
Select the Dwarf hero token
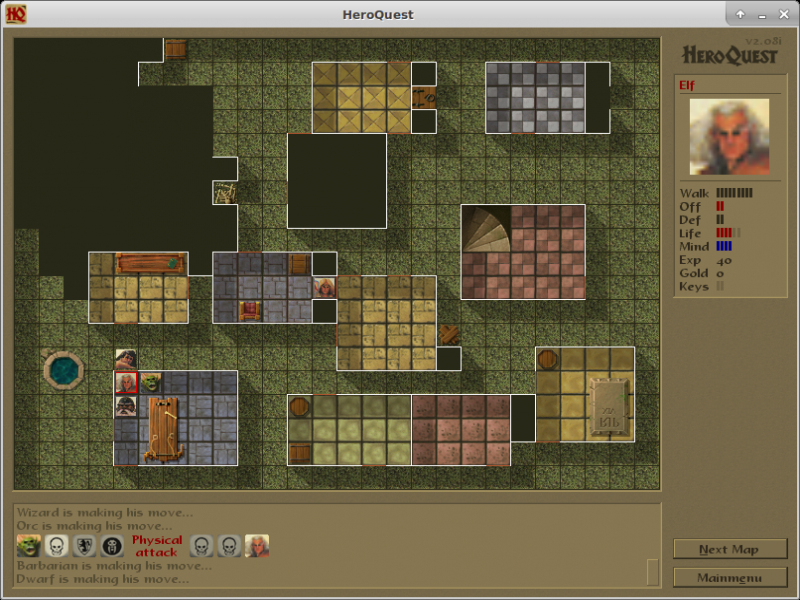pyautogui.click(x=126, y=406)
